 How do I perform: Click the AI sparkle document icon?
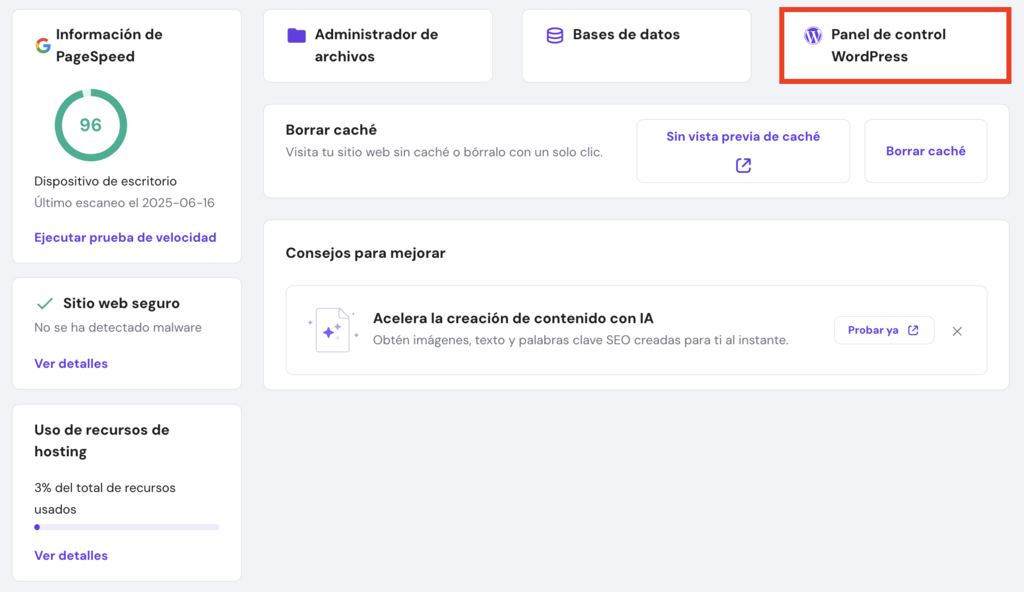point(331,330)
